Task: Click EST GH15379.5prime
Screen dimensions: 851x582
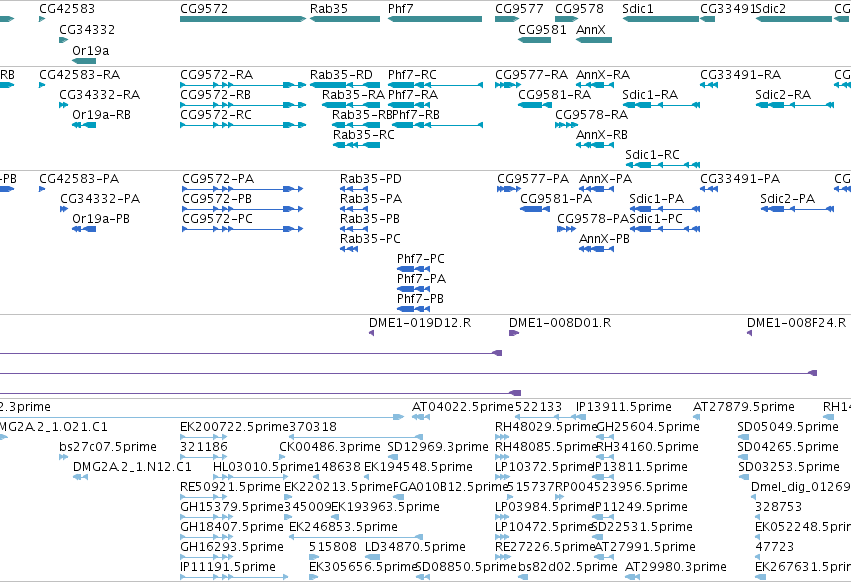Action: click(x=232, y=507)
